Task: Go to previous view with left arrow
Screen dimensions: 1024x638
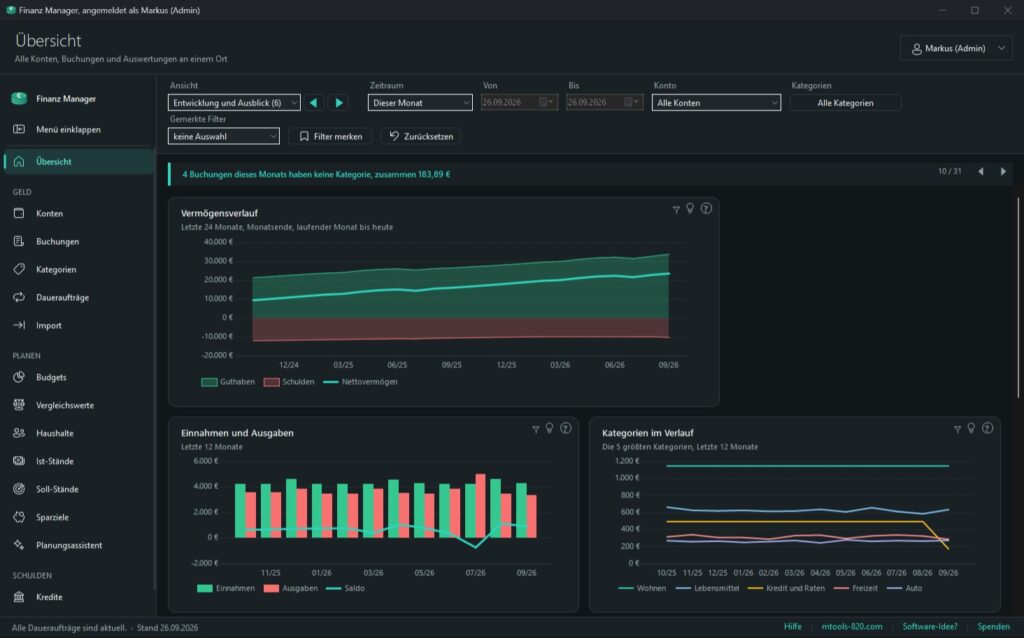Action: pyautogui.click(x=314, y=103)
